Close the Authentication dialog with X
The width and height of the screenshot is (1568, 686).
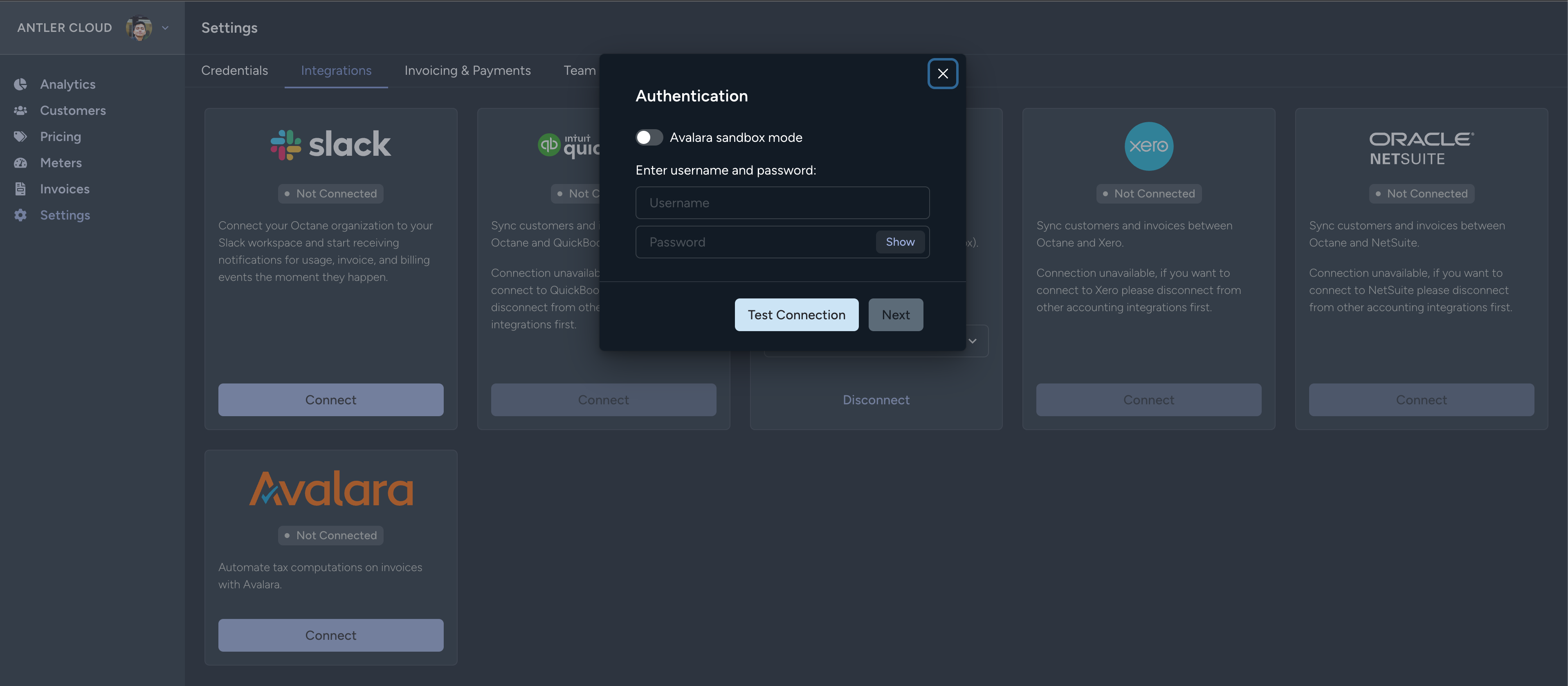[x=942, y=74]
